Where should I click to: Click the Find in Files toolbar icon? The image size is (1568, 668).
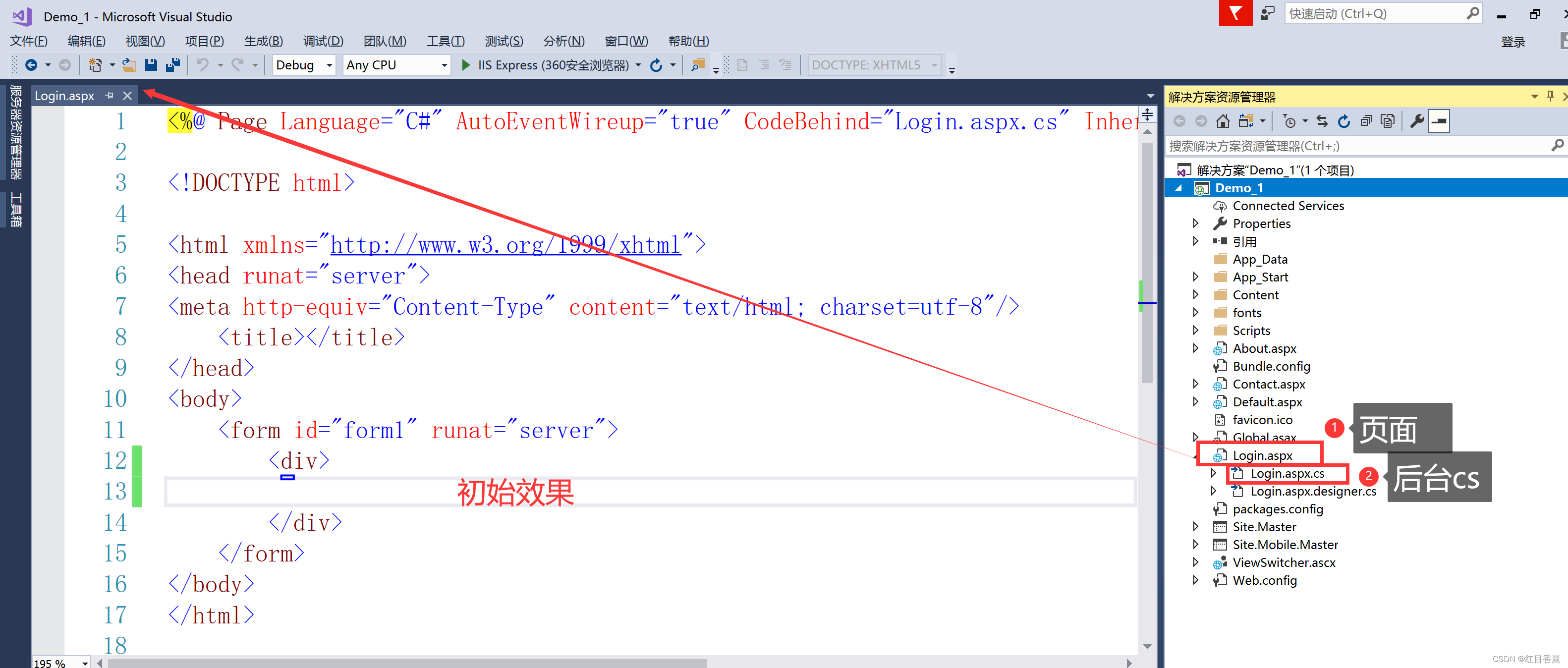coord(698,64)
